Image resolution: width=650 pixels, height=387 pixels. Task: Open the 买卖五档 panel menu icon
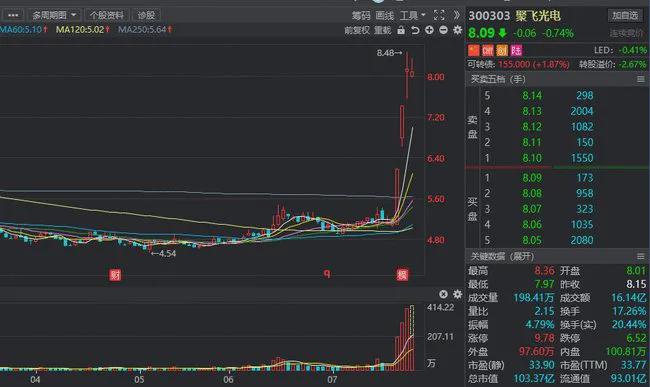pos(640,79)
